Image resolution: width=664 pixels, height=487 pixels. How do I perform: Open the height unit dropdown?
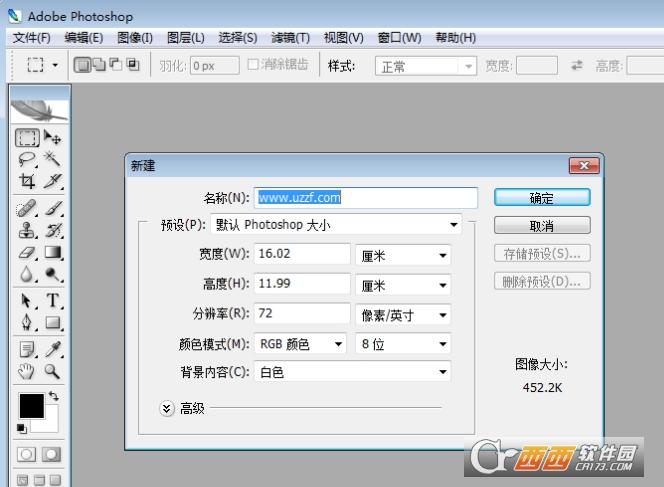[403, 285]
